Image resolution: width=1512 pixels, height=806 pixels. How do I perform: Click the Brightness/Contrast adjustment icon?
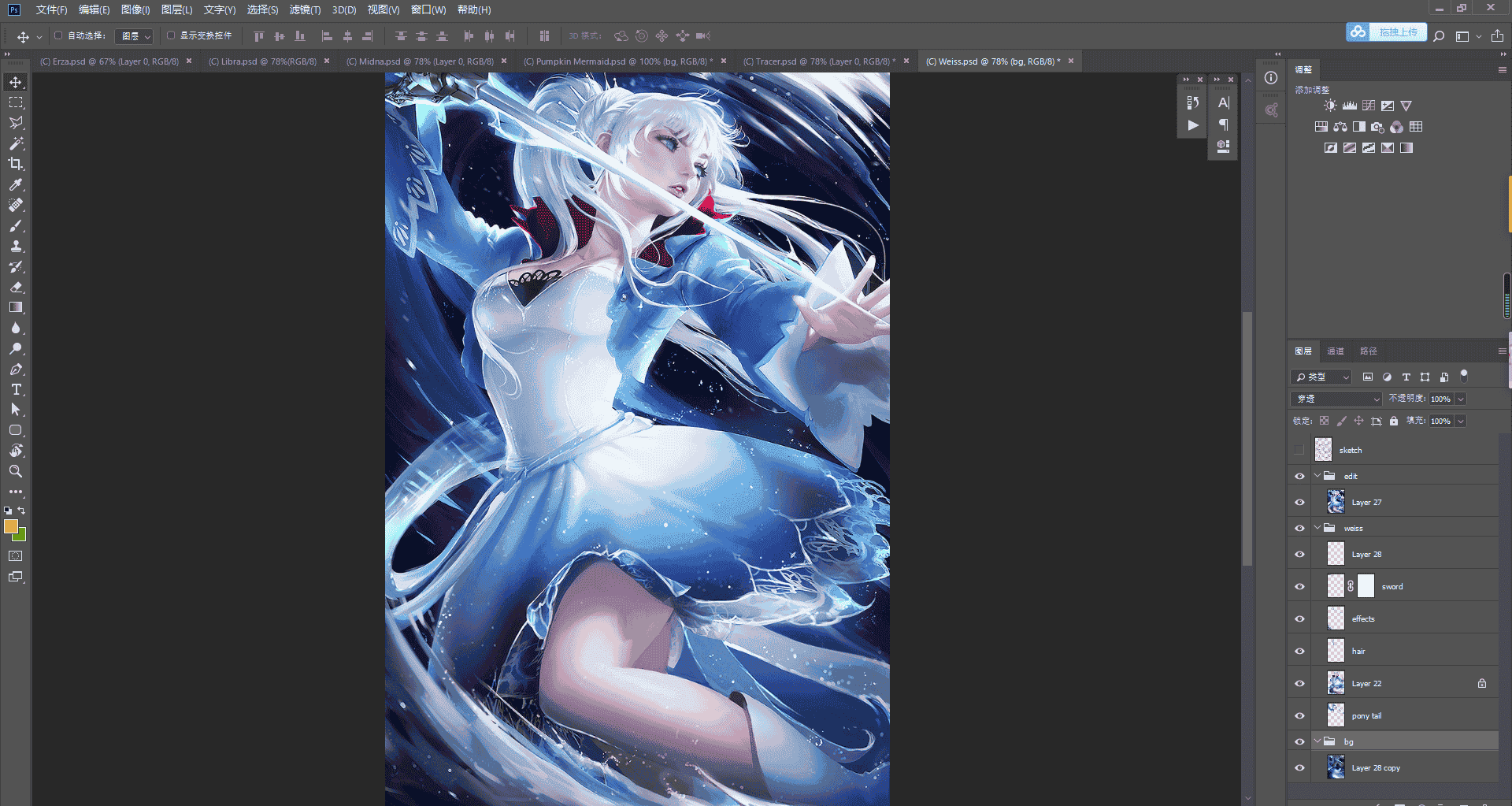point(1330,106)
